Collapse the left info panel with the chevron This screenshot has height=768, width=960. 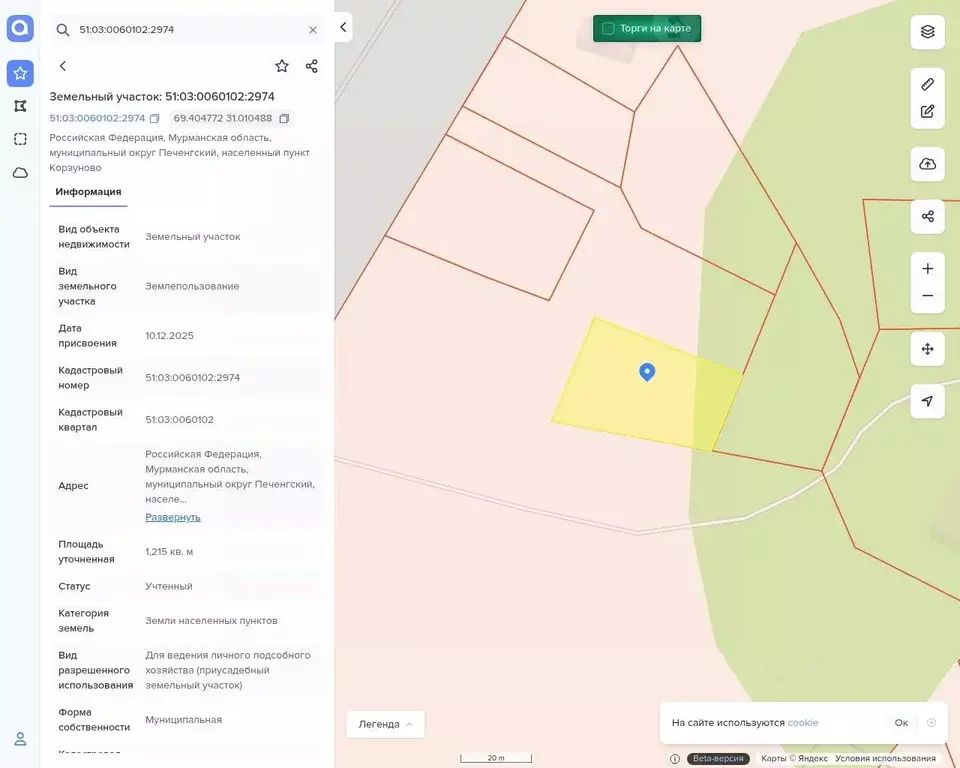point(343,27)
